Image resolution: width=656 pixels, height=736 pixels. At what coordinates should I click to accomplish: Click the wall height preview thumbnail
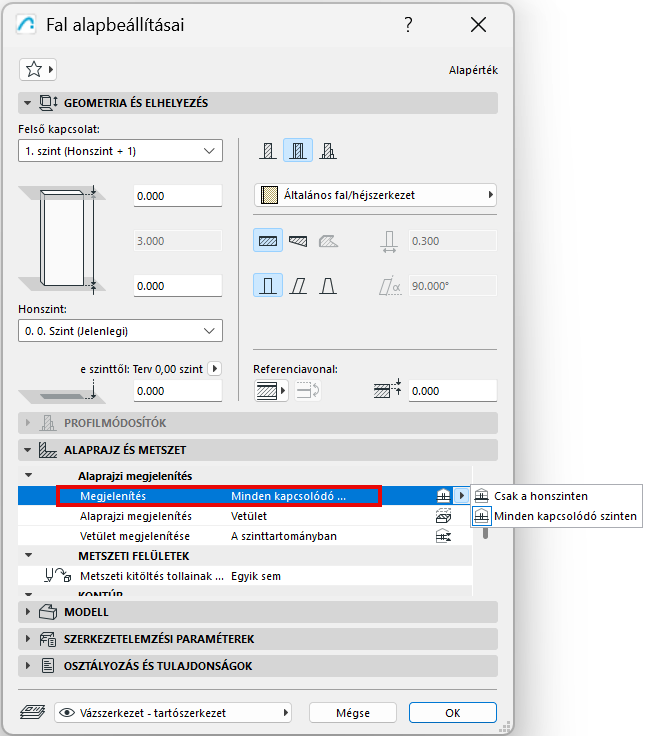[x=62, y=240]
